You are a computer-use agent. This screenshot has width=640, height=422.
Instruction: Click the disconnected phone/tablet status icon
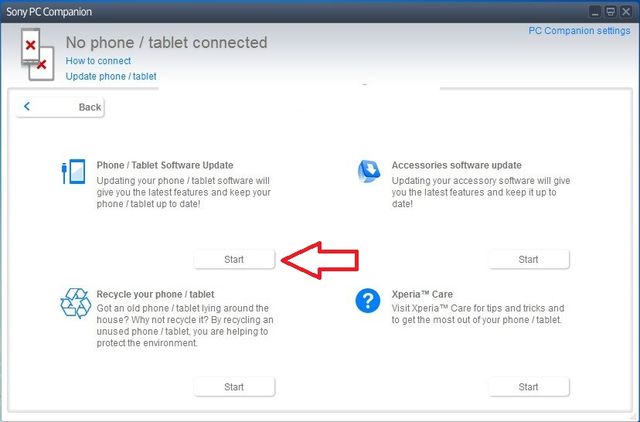pyautogui.click(x=37, y=54)
